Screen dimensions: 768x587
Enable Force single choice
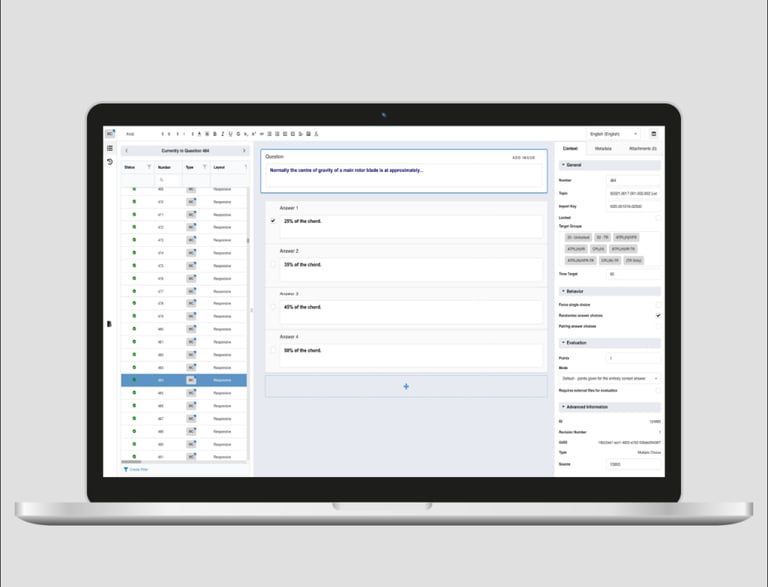pos(658,305)
